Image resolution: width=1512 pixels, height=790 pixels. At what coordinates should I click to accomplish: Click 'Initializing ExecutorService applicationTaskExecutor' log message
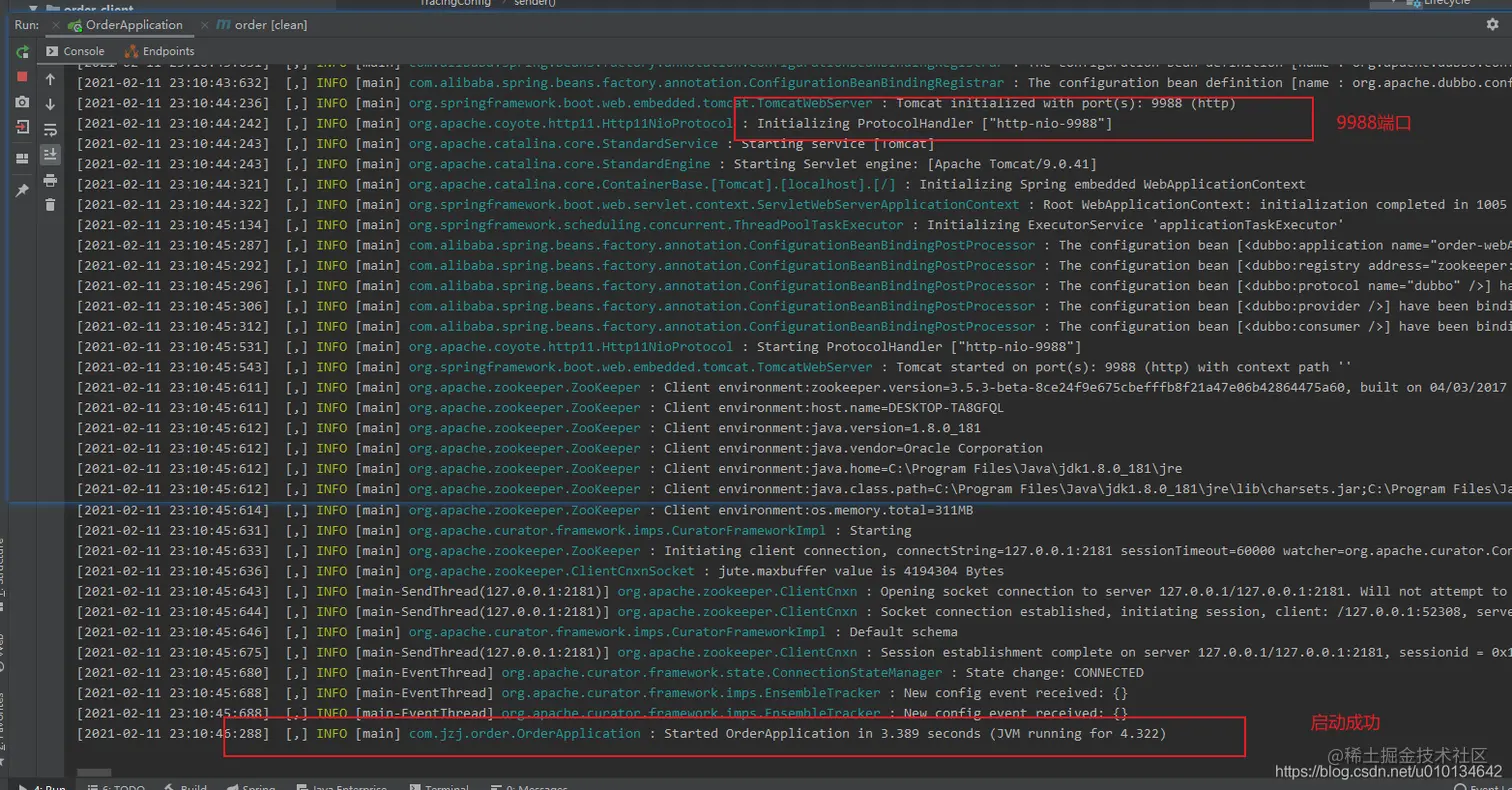pos(1137,225)
